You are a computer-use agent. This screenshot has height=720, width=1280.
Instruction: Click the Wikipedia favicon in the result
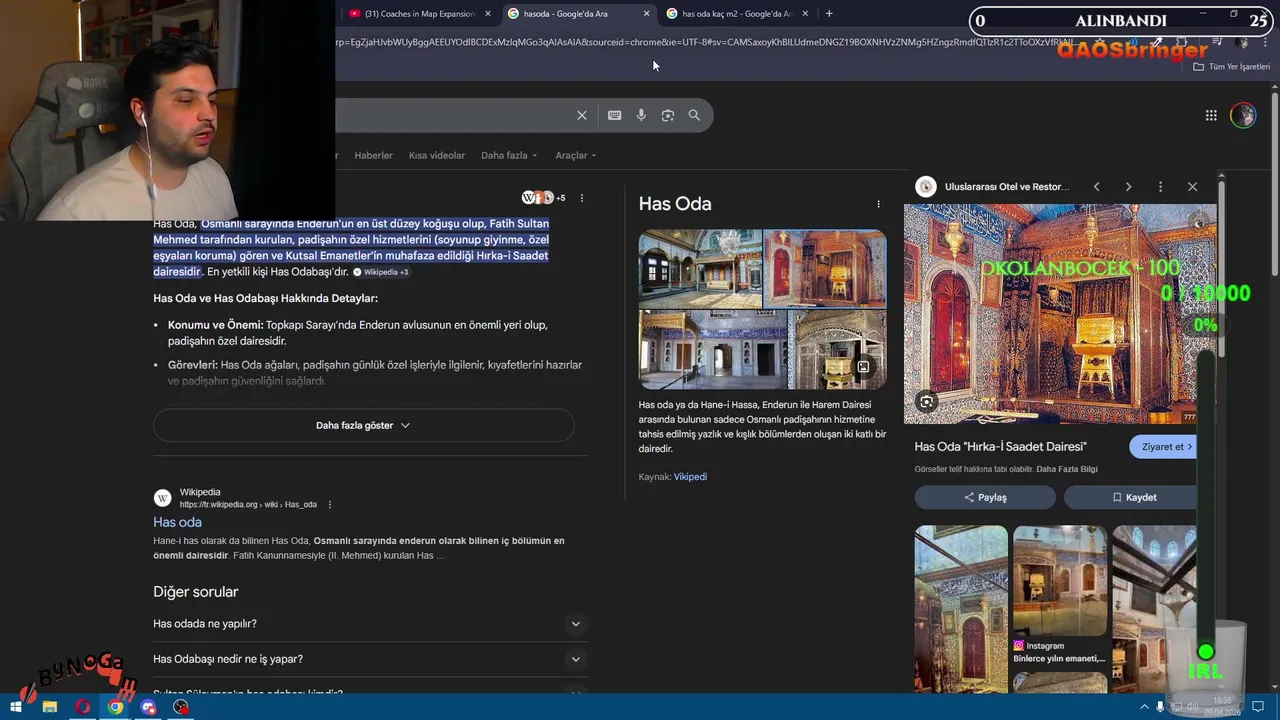pyautogui.click(x=162, y=498)
